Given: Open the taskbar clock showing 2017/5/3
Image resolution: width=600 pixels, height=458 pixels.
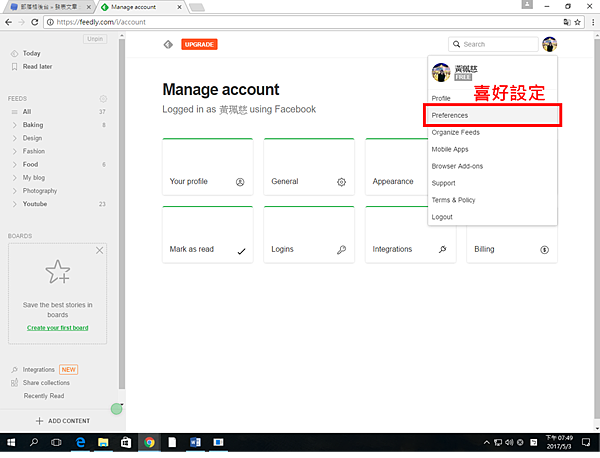Looking at the screenshot, I should (x=559, y=443).
